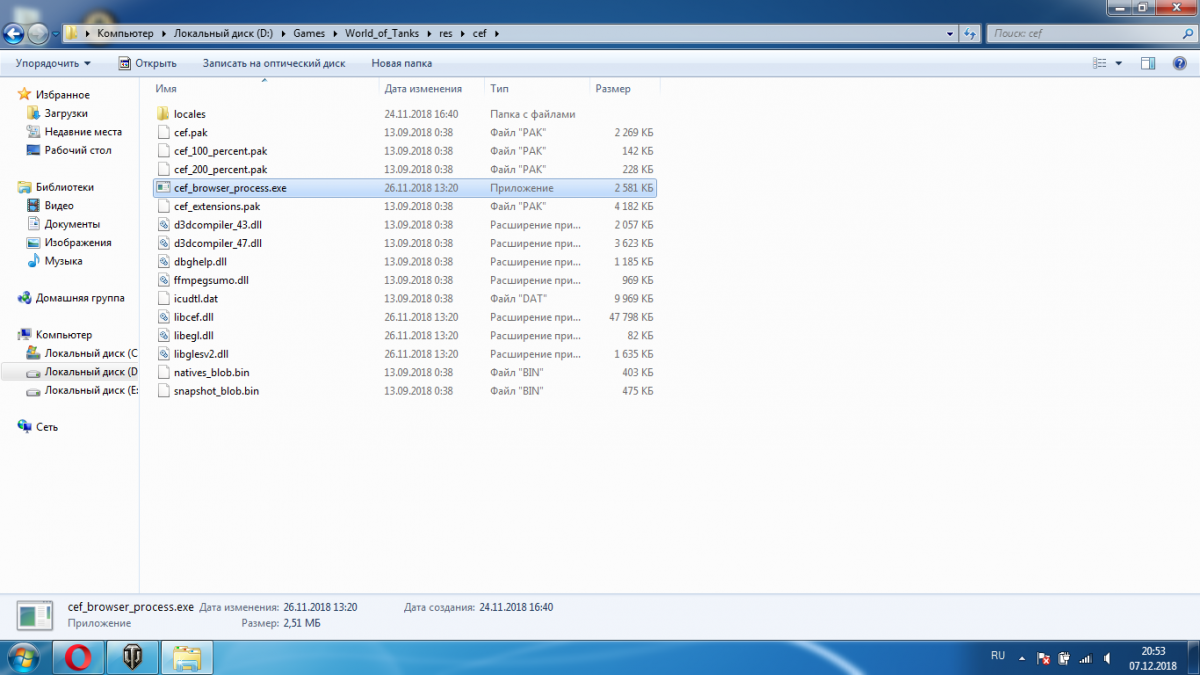Image resolution: width=1200 pixels, height=675 pixels.
Task: Select the icudtl.dat file icon
Action: point(165,298)
